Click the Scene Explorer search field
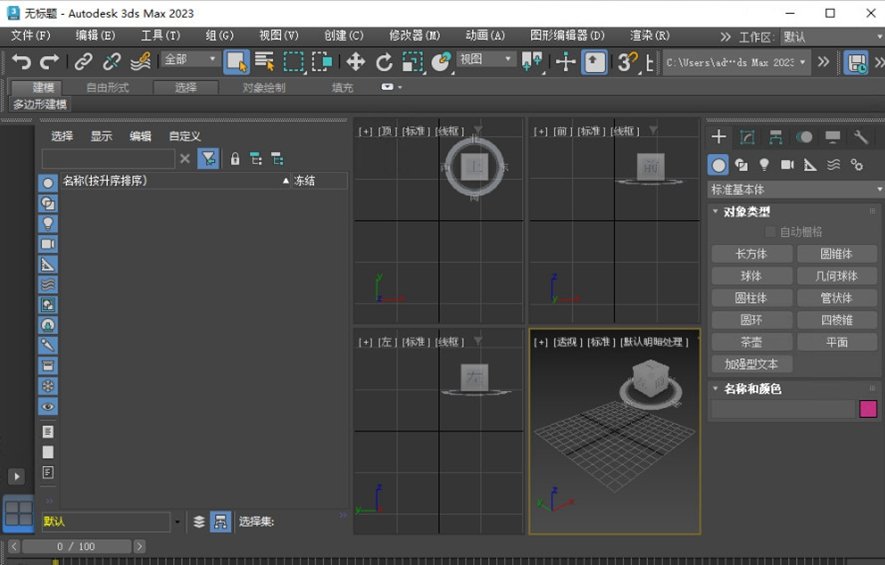Viewport: 885px width, 565px height. click(x=108, y=159)
